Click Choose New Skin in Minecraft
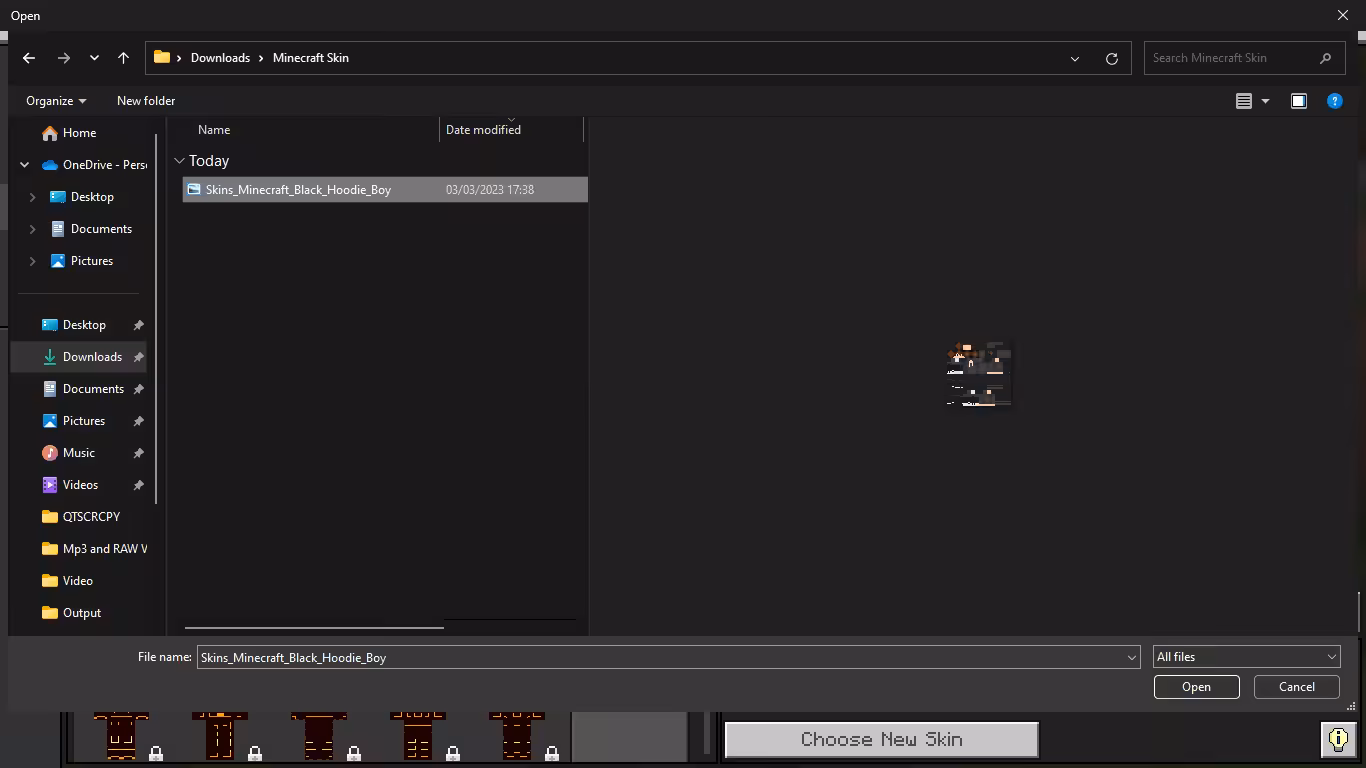Image resolution: width=1366 pixels, height=768 pixels. point(881,740)
